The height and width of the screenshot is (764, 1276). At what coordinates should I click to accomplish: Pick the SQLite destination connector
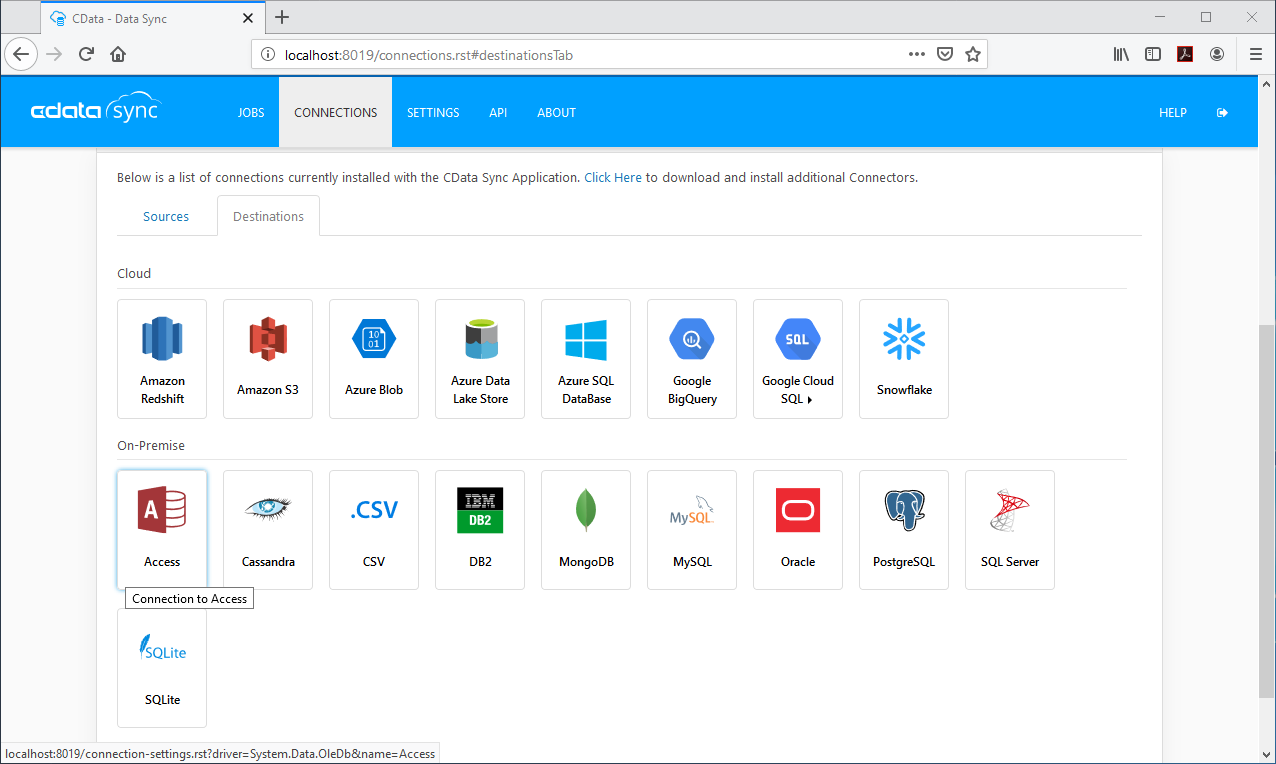(162, 667)
